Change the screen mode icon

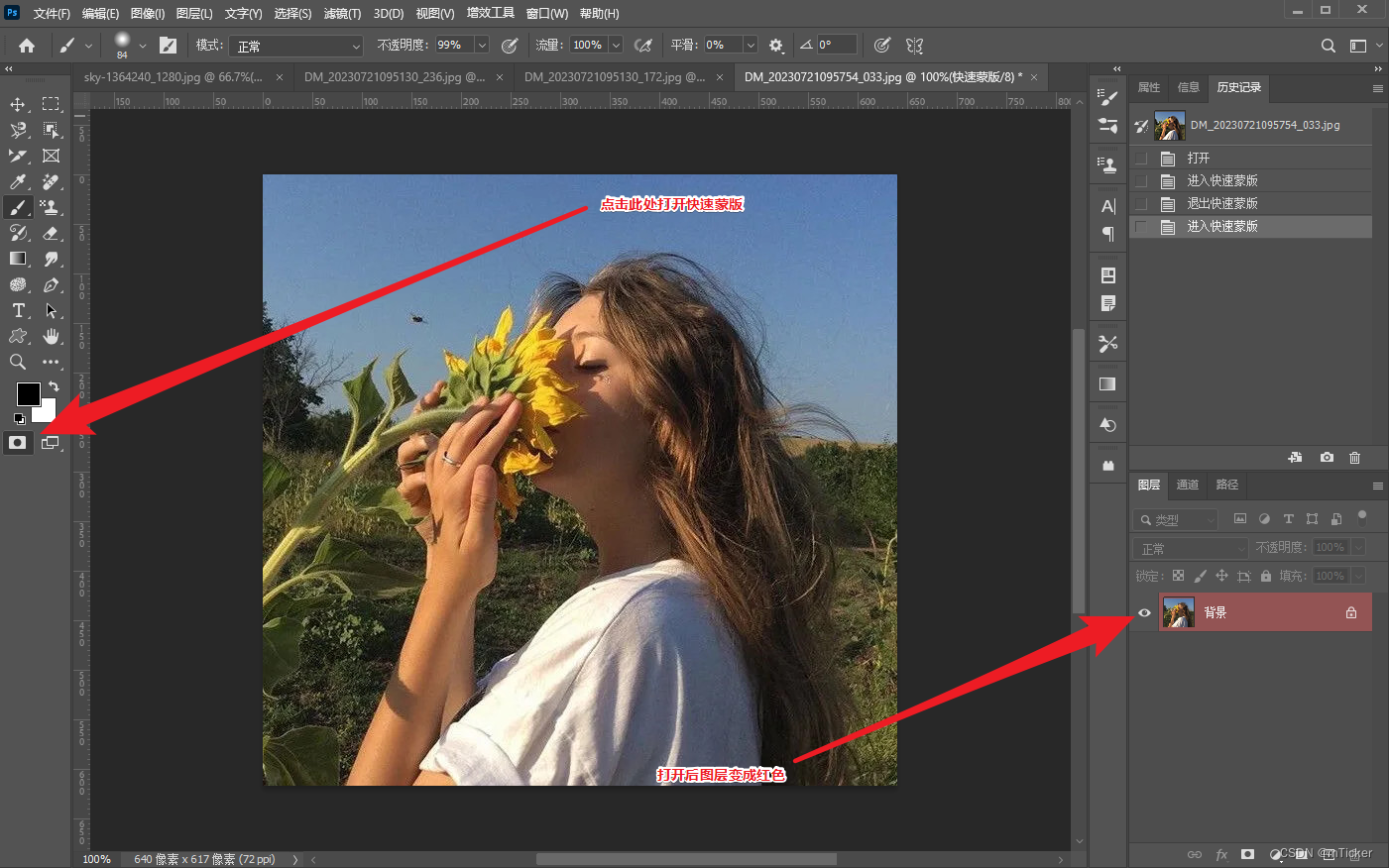(51, 443)
